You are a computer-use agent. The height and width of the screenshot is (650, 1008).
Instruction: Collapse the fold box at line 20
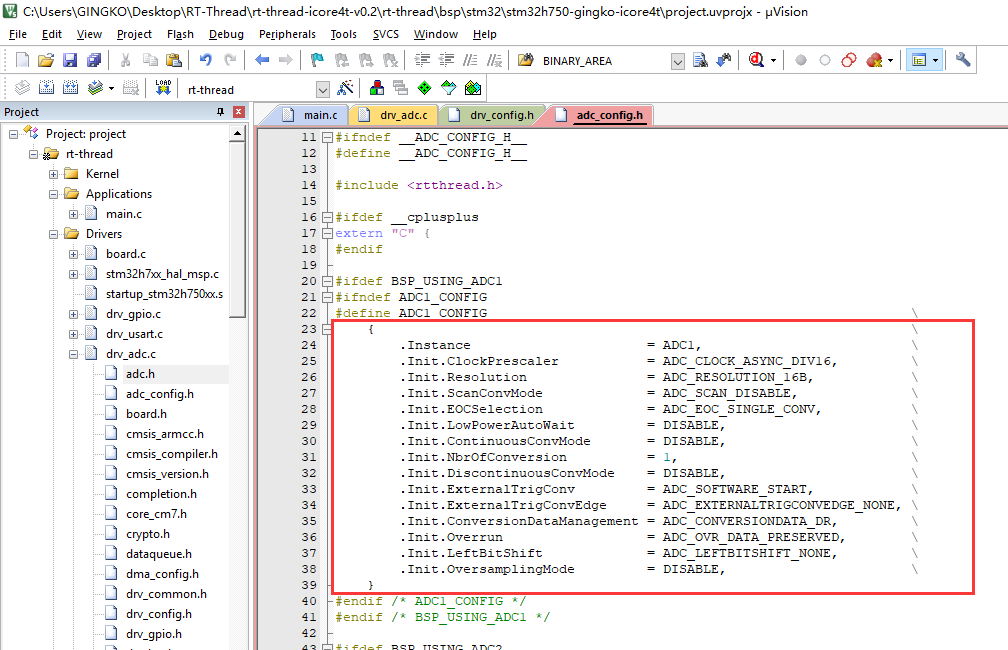(327, 281)
